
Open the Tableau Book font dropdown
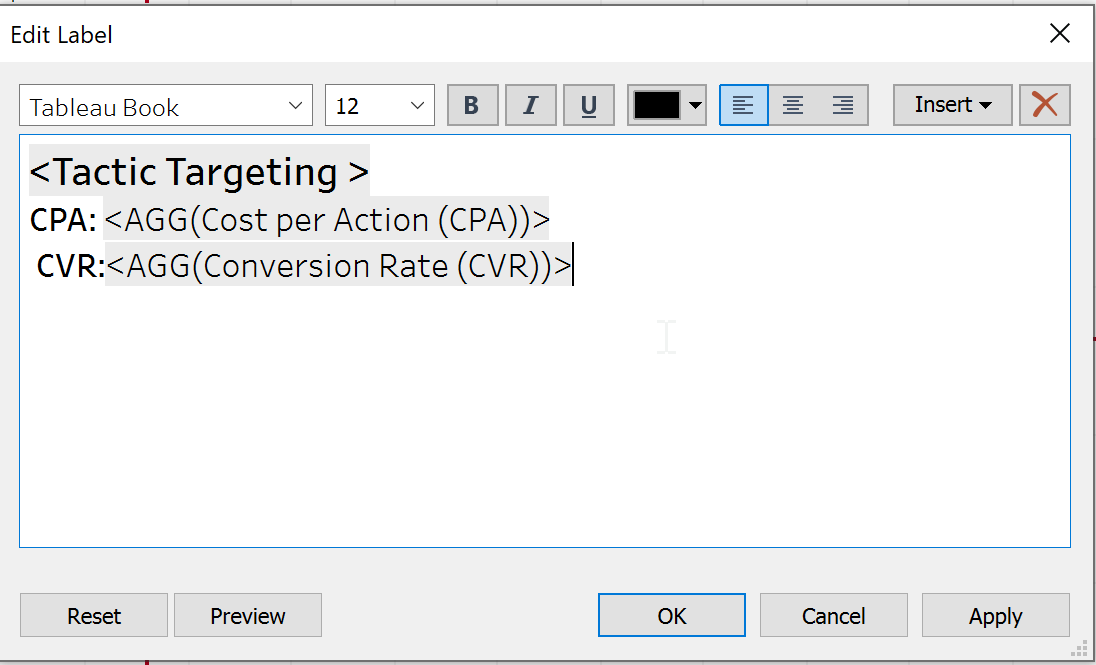166,106
